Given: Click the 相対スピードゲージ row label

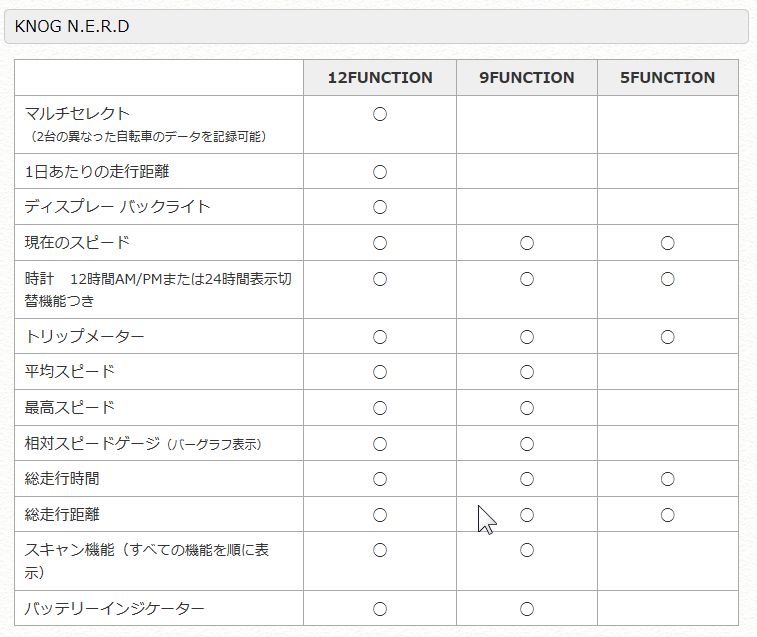Looking at the screenshot, I should pyautogui.click(x=144, y=443).
